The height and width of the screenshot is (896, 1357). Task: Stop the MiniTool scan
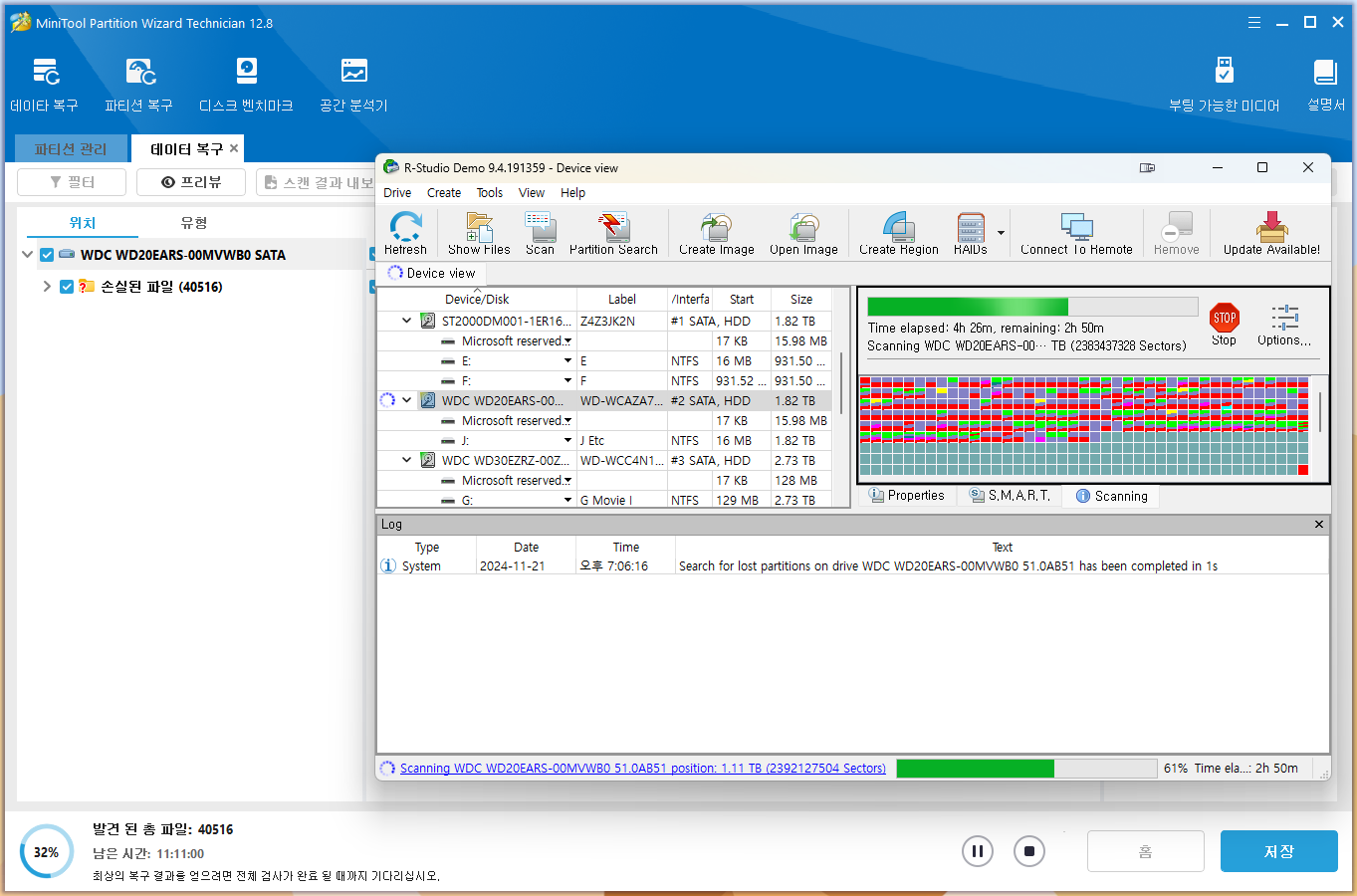[1029, 851]
